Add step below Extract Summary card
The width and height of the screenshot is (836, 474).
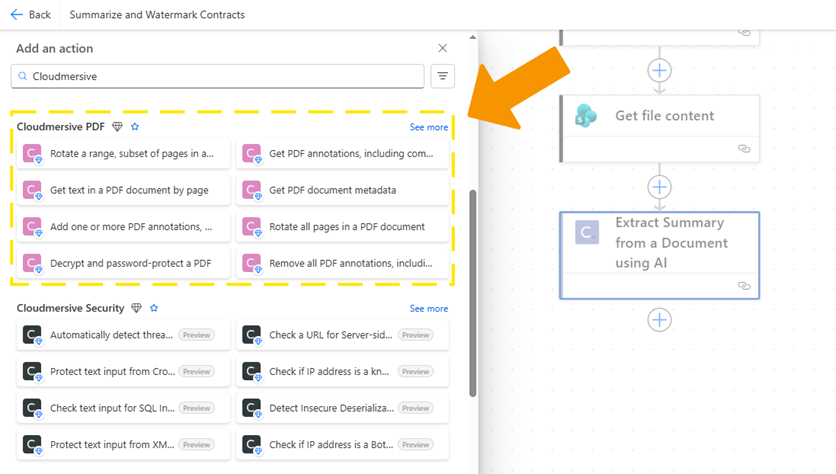click(660, 320)
